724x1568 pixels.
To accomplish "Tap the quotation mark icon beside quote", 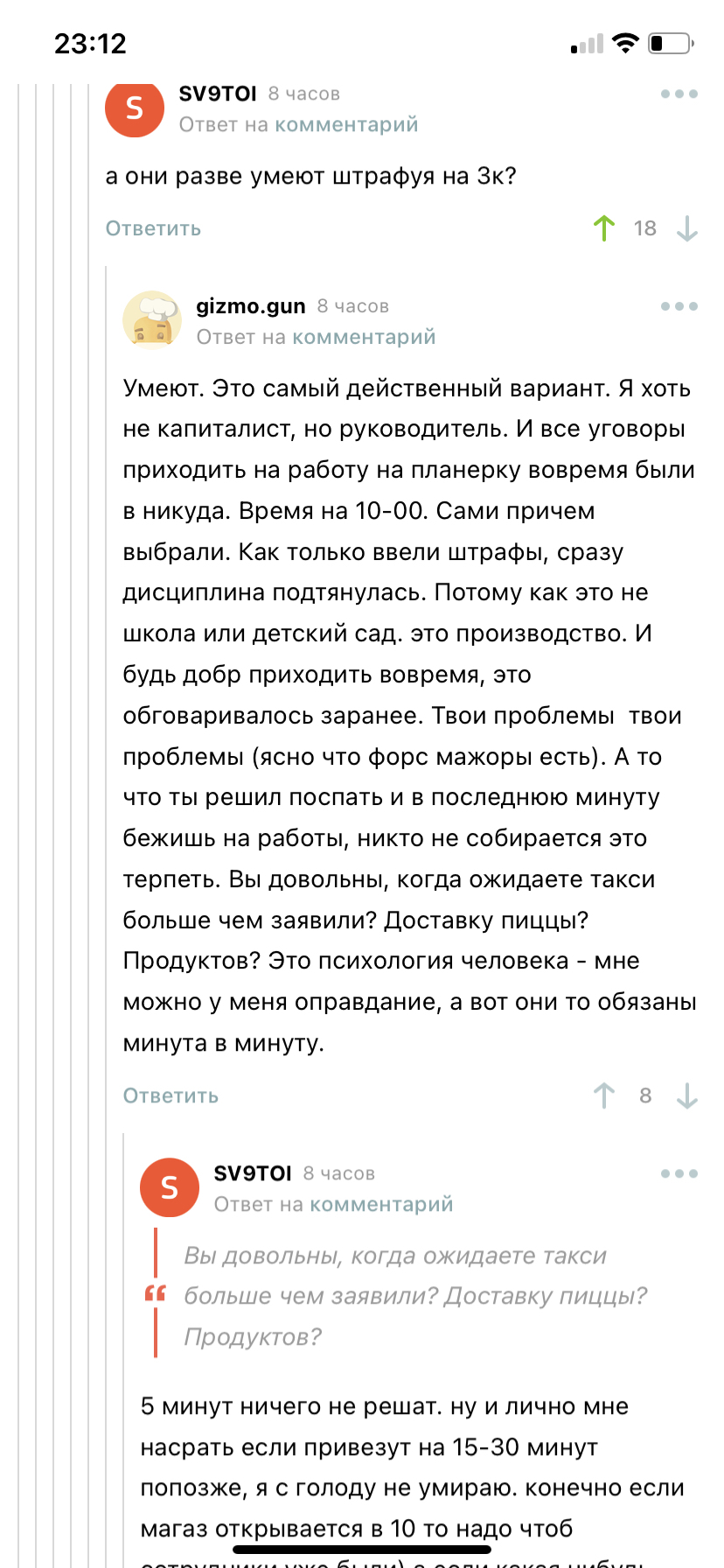I will (155, 1293).
